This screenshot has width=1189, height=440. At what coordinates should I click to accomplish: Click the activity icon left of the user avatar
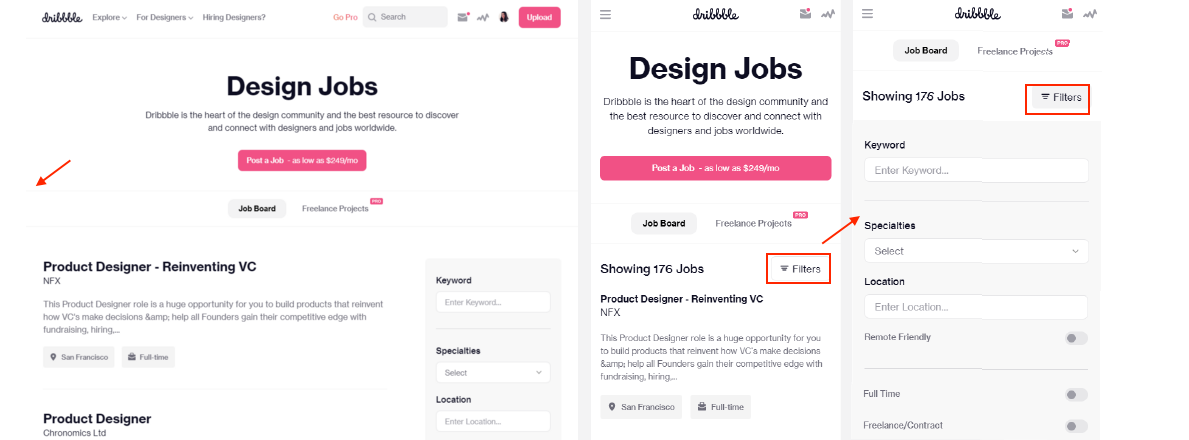pos(483,17)
